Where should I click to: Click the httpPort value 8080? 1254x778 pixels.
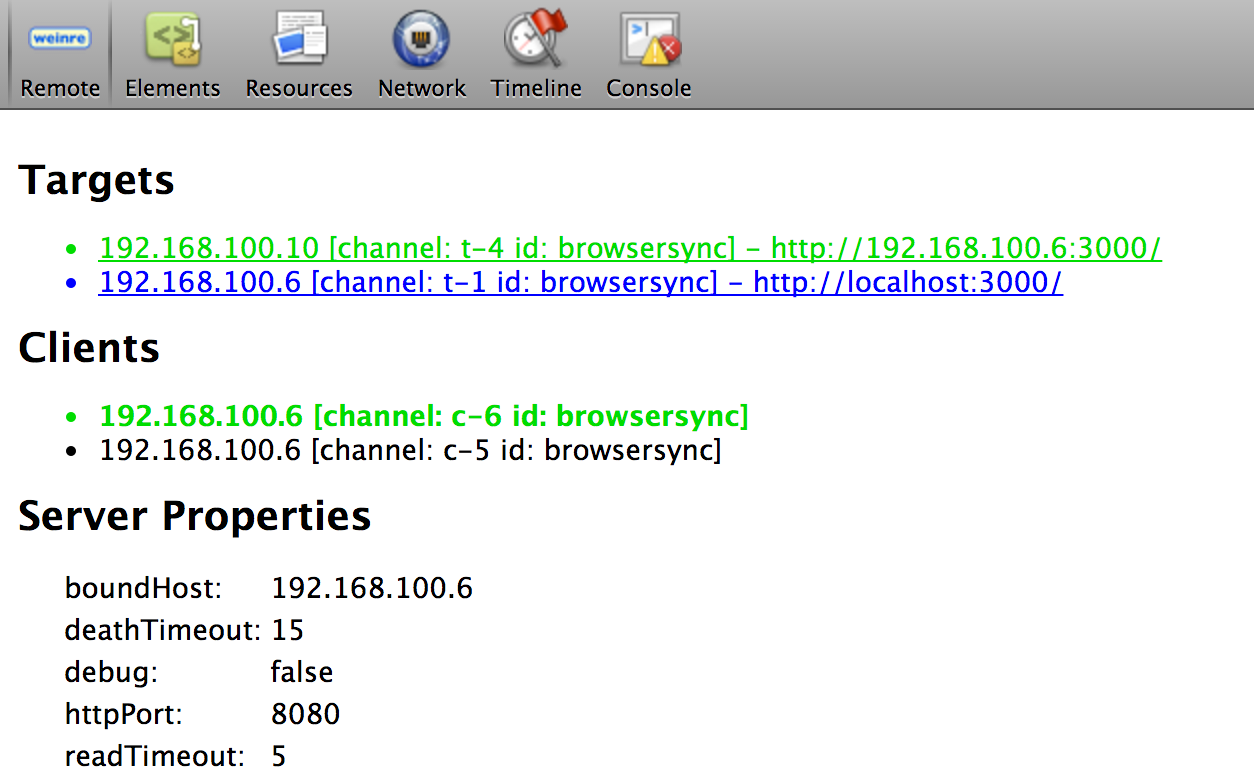(x=305, y=714)
